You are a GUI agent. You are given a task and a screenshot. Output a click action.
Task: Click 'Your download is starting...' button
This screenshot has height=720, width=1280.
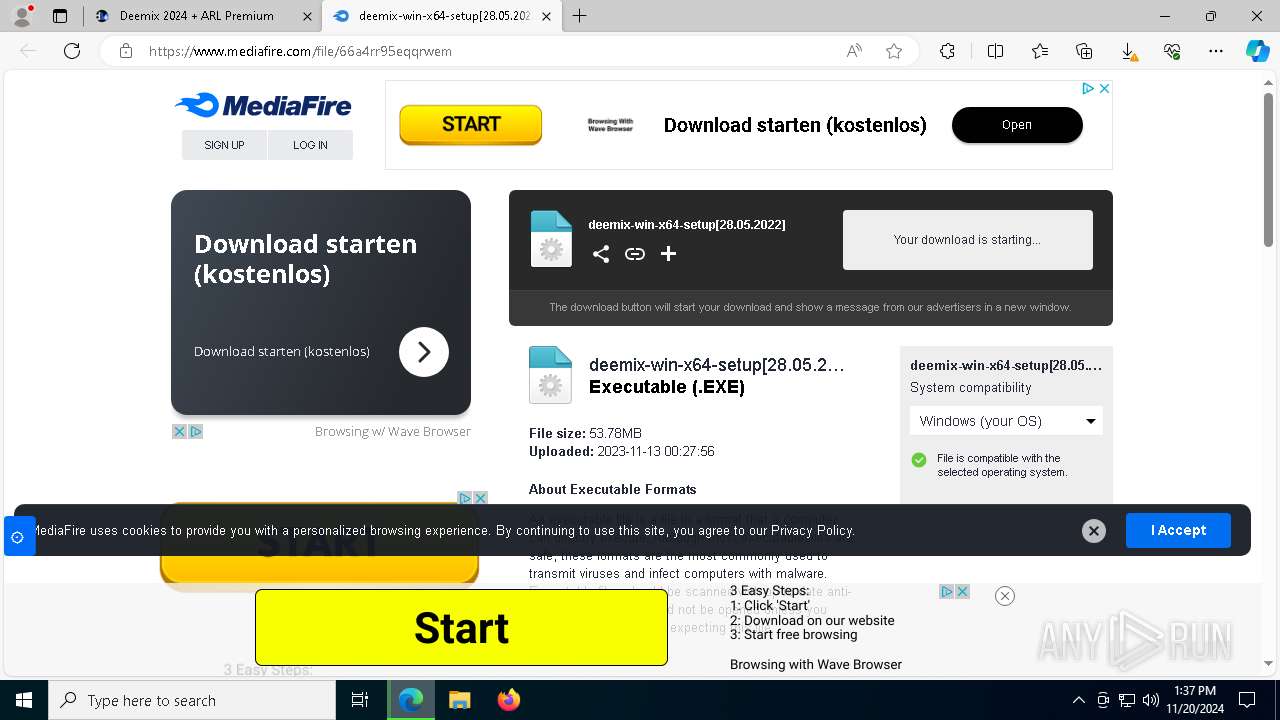point(967,240)
